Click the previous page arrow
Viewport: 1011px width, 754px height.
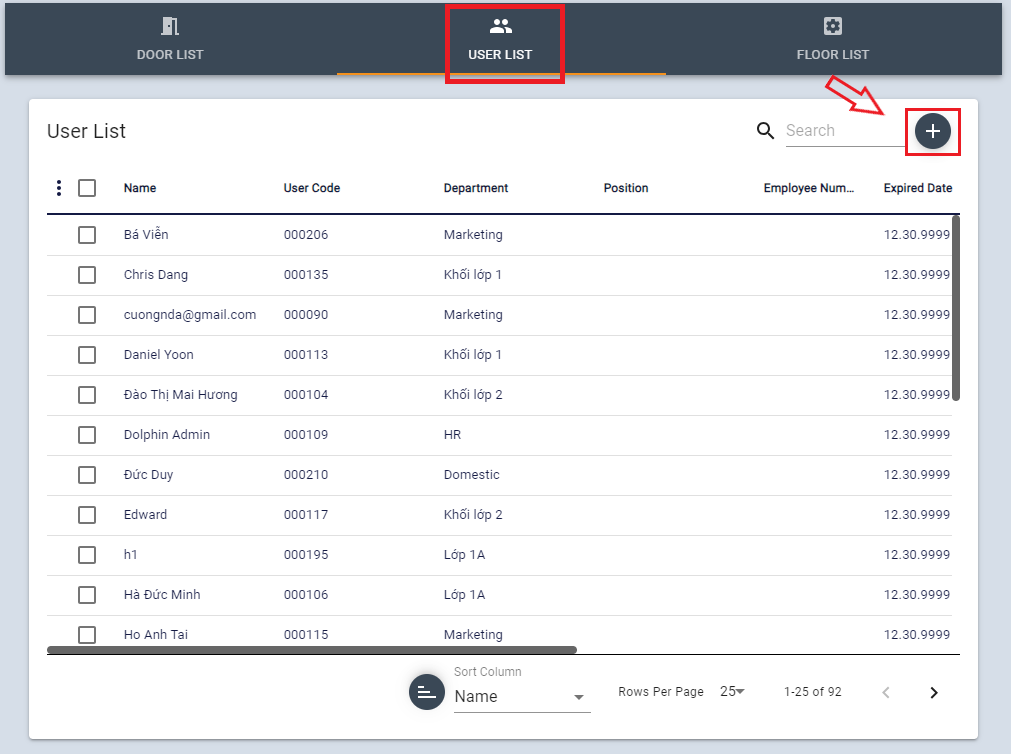pos(885,692)
